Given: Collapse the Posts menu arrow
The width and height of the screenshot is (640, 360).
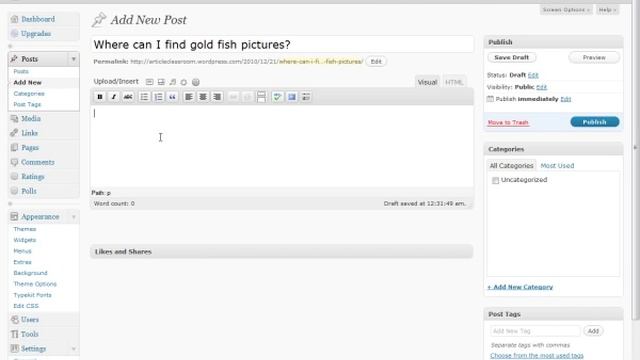Looking at the screenshot, I should coord(73,59).
